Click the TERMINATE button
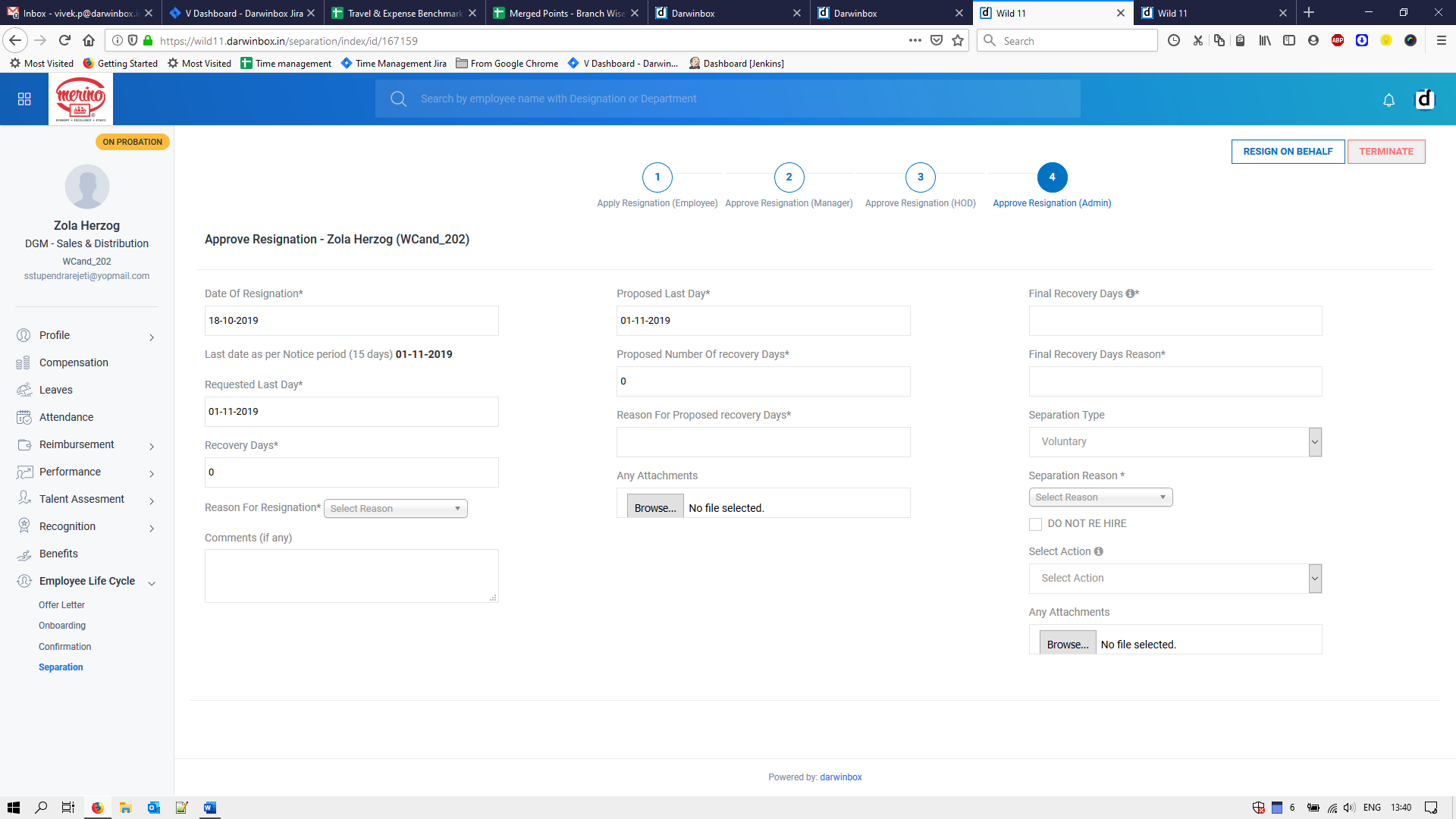1456x819 pixels. coord(1385,152)
